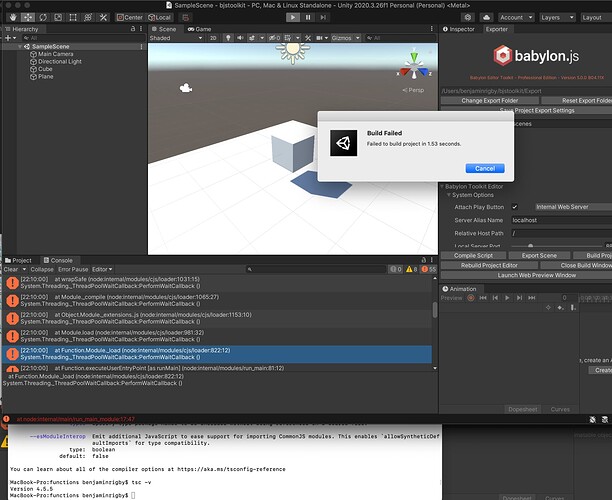Open the Layout dropdown
Screen dimensions: 612x500
(595, 17)
